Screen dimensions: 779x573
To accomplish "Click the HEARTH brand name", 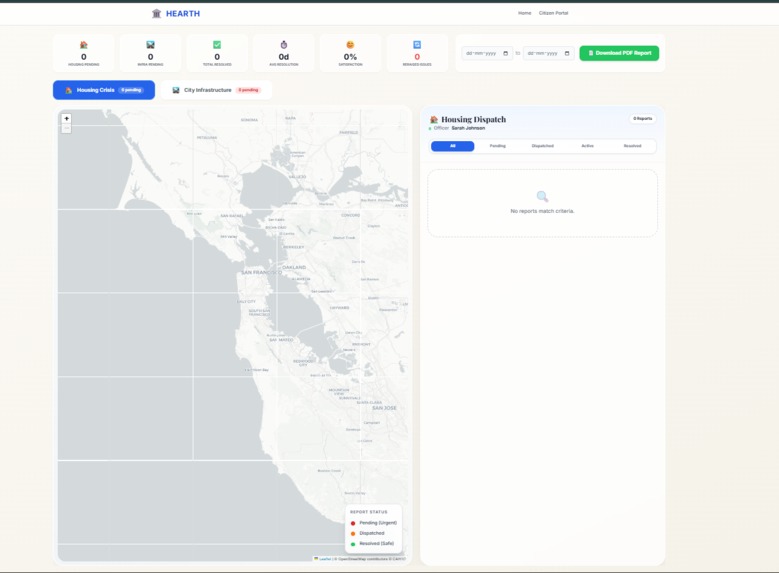I will [183, 14].
